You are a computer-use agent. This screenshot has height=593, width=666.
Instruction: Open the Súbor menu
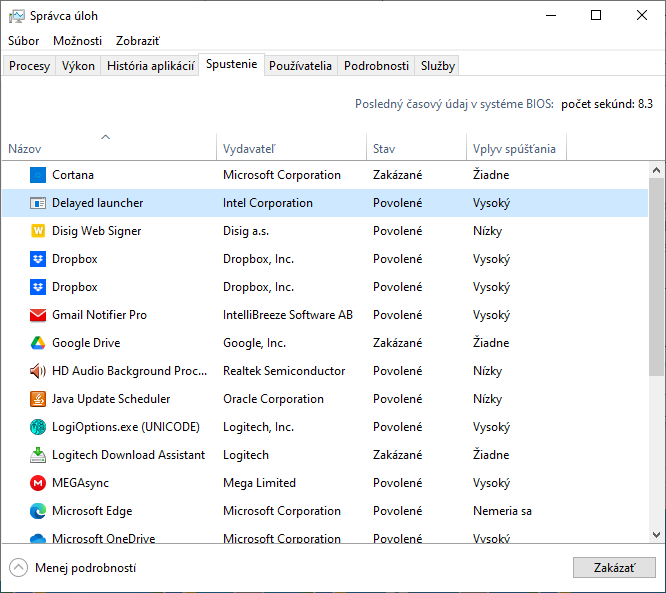coord(23,41)
